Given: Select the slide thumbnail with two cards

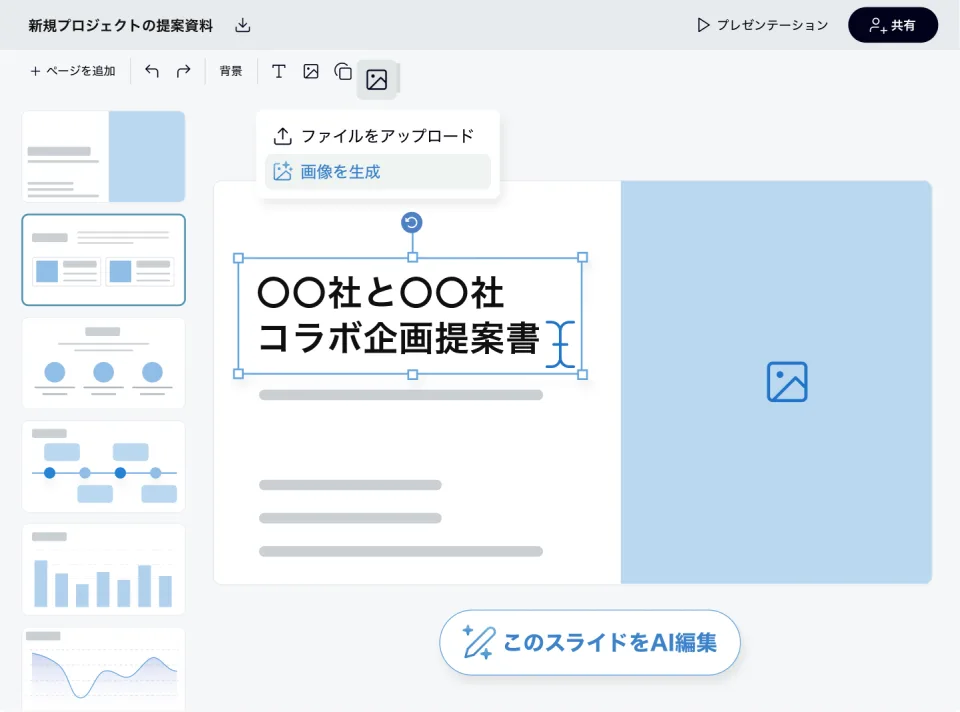Looking at the screenshot, I should [x=103, y=260].
